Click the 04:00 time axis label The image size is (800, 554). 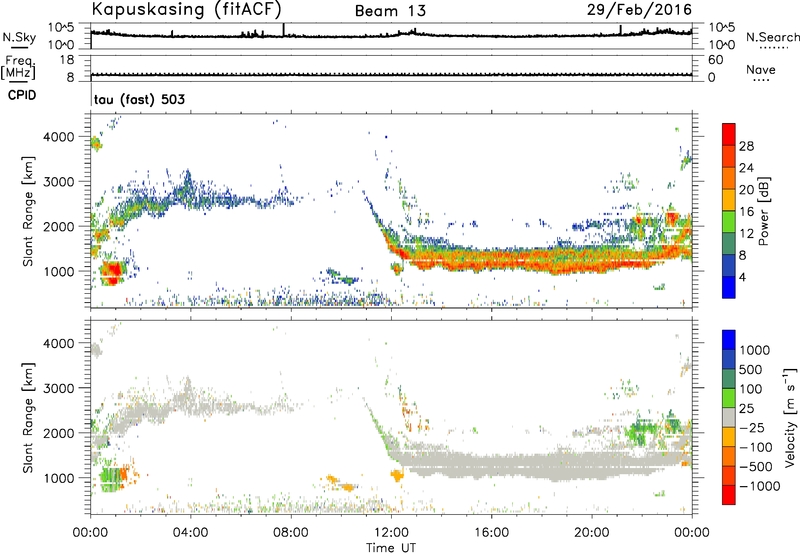[191, 533]
